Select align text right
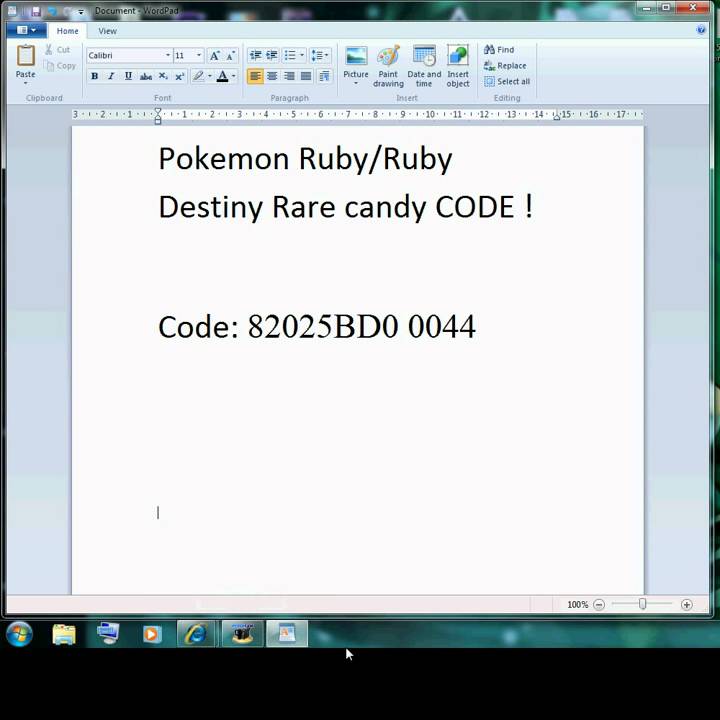Screen dimensions: 720x720 point(289,76)
